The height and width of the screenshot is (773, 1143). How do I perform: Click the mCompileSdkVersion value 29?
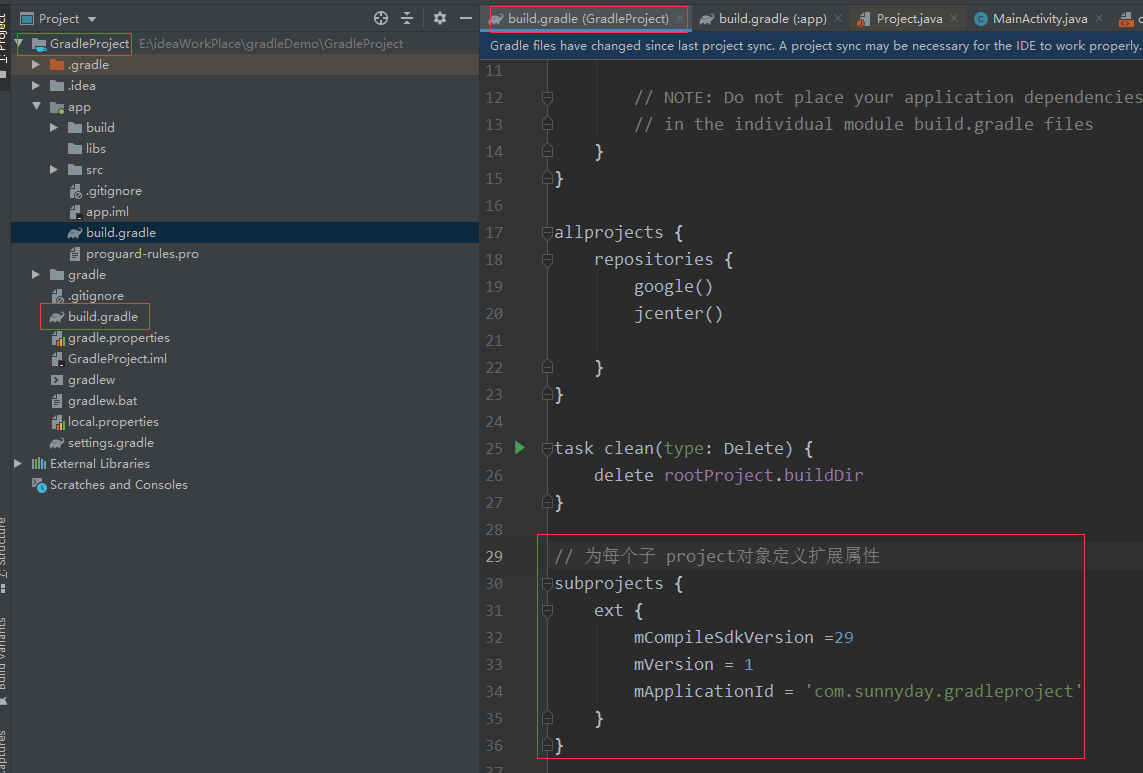click(843, 637)
